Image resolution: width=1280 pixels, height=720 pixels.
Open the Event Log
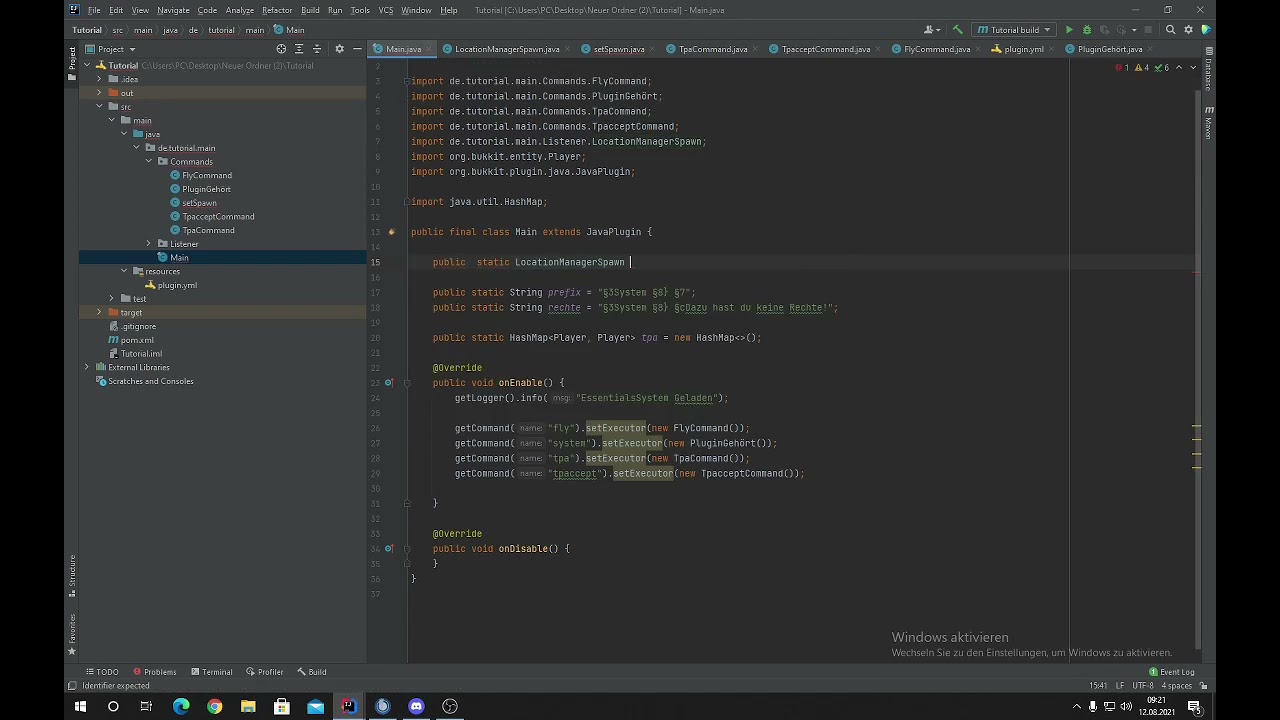(x=1172, y=672)
